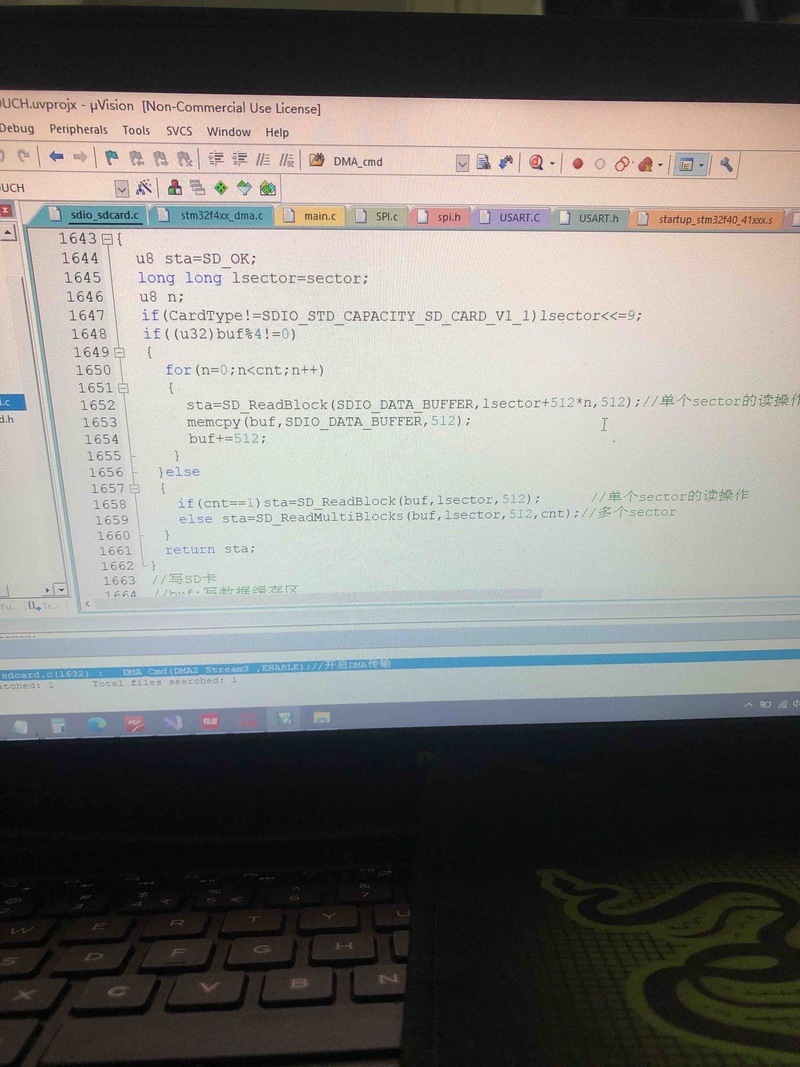Toggle a bookmark on the current line
This screenshot has height=1067, width=800.
[112, 159]
